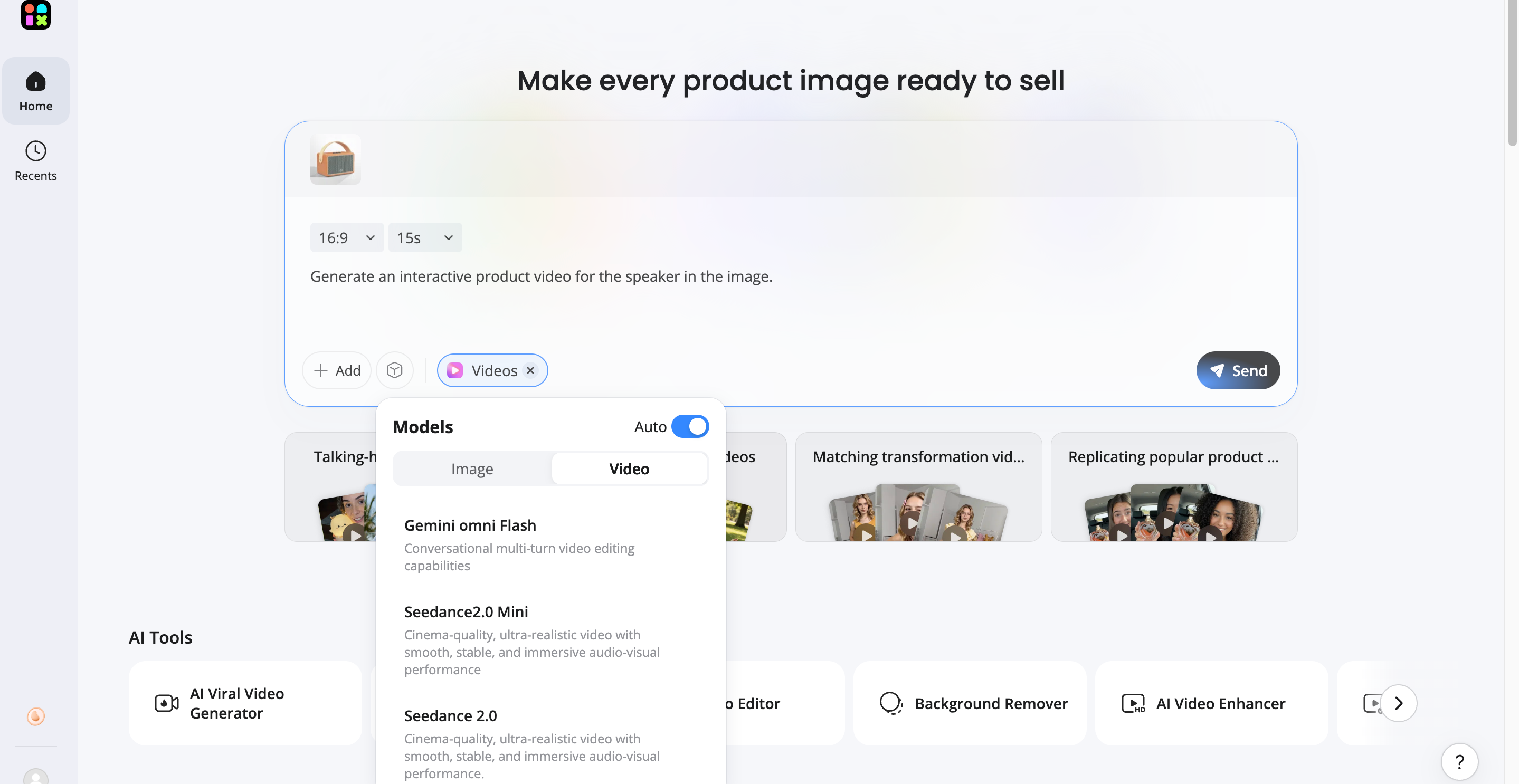The width and height of the screenshot is (1519, 784).
Task: Open the help question mark button
Action: (1459, 762)
